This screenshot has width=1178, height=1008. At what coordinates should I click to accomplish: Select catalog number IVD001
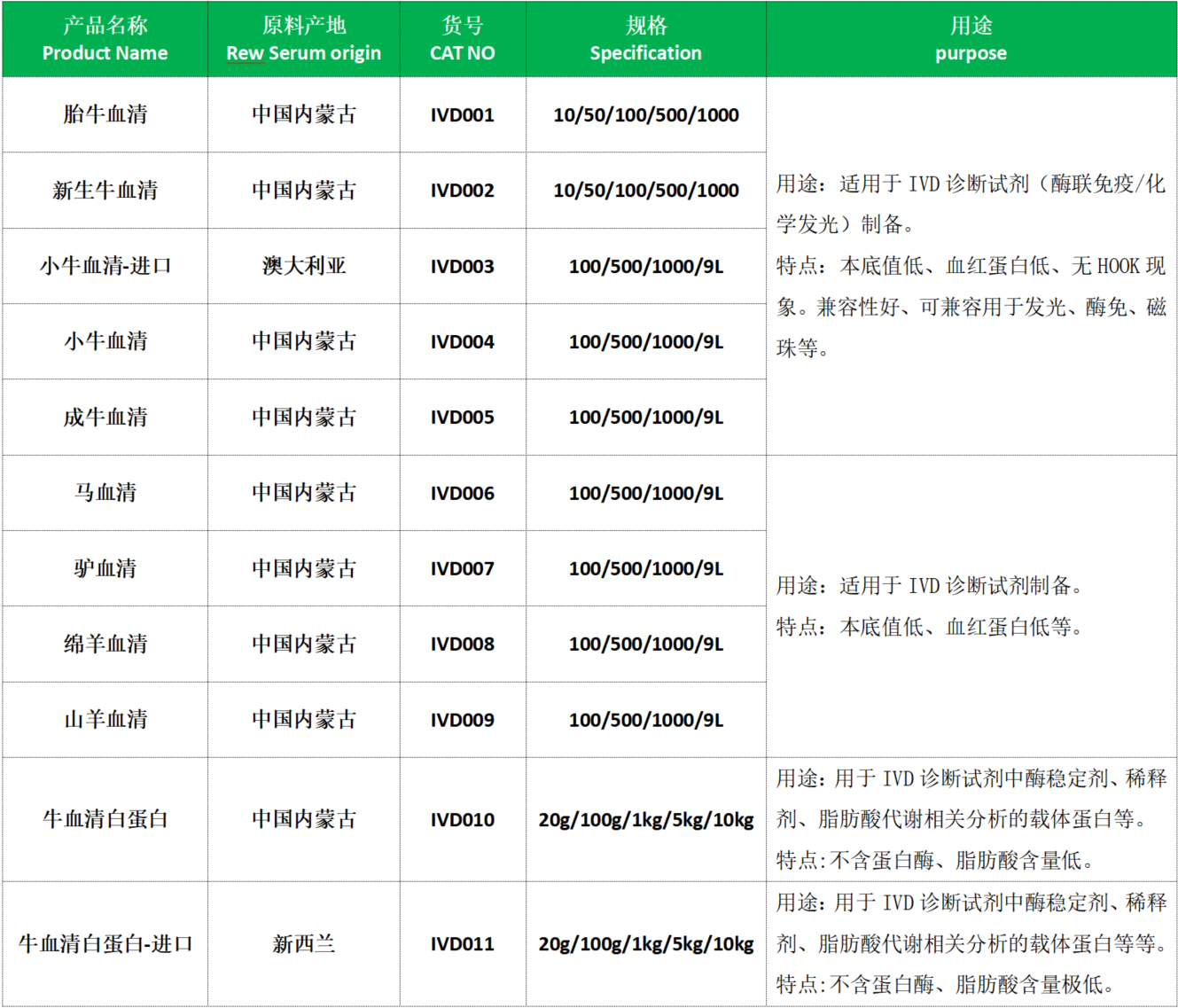(462, 115)
